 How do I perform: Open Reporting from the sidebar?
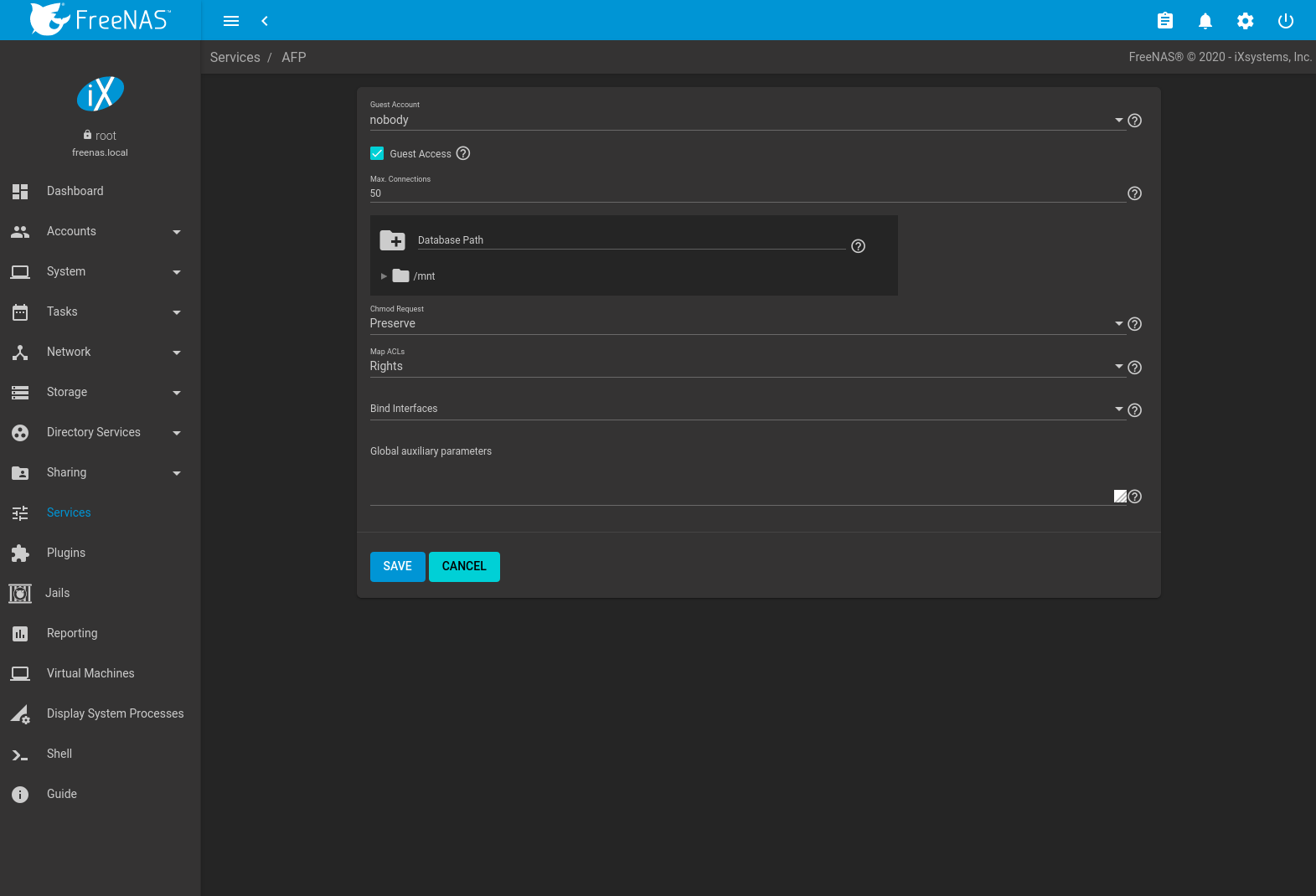point(72,633)
